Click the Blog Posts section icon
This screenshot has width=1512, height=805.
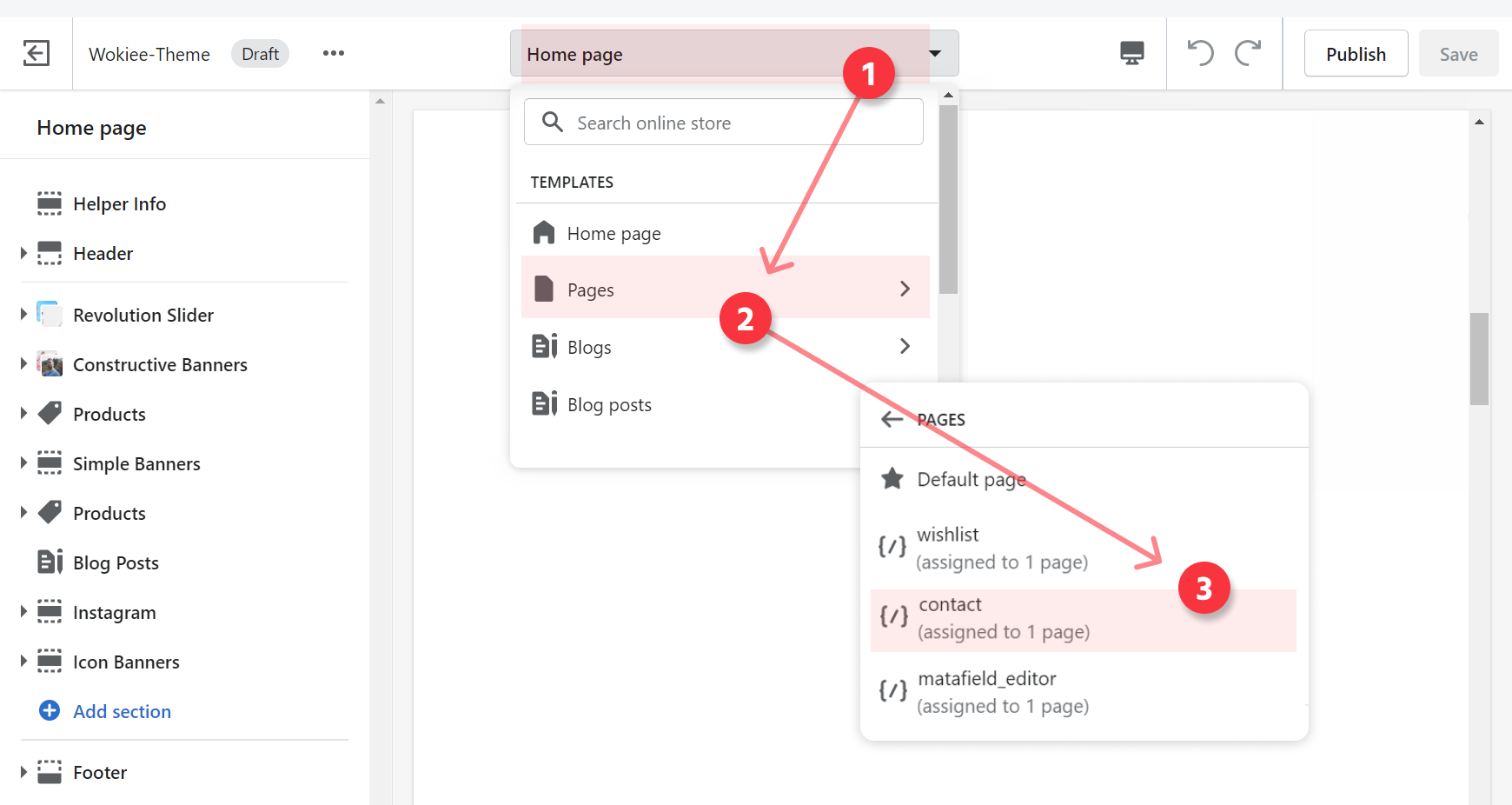click(50, 562)
